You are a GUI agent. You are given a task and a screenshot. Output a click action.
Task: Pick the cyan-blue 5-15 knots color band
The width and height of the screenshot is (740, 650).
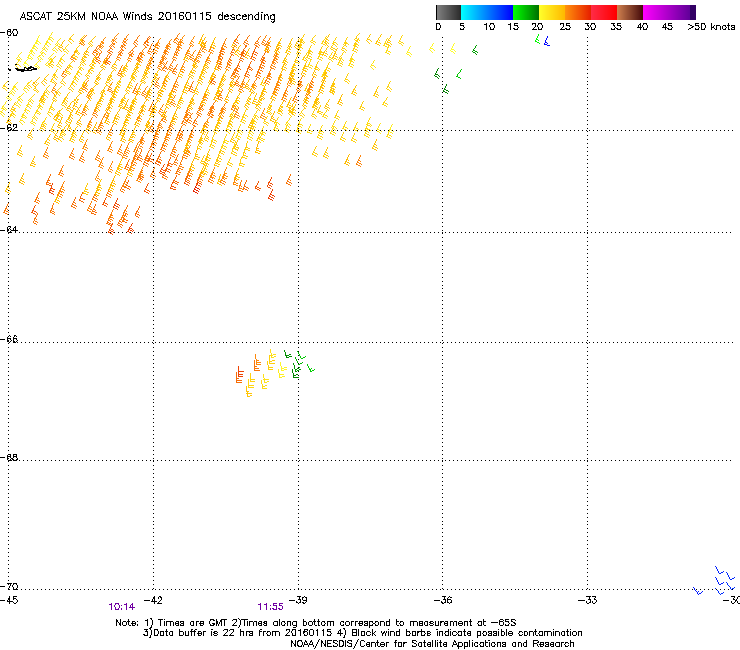[x=487, y=12]
